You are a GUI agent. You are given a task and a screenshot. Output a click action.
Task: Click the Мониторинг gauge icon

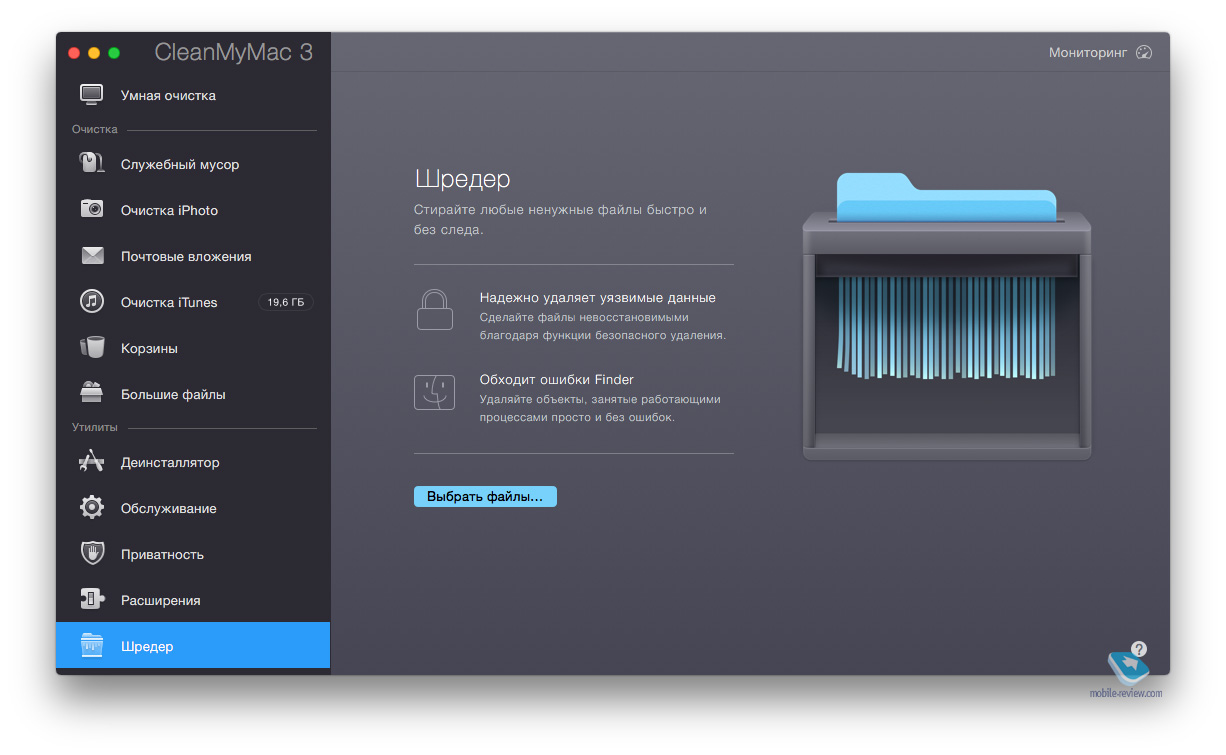click(x=1145, y=52)
